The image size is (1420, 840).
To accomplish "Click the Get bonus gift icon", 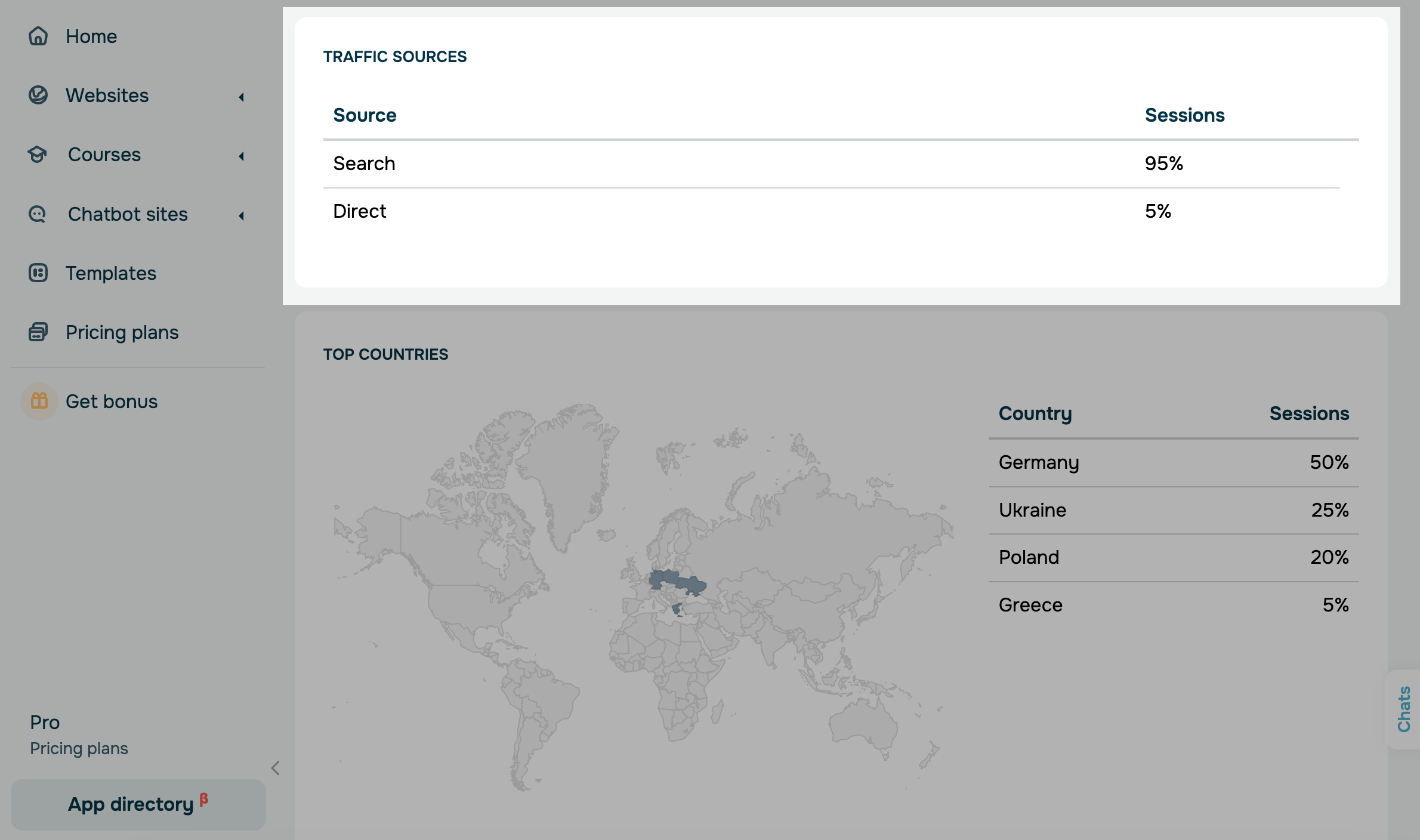I will point(39,401).
